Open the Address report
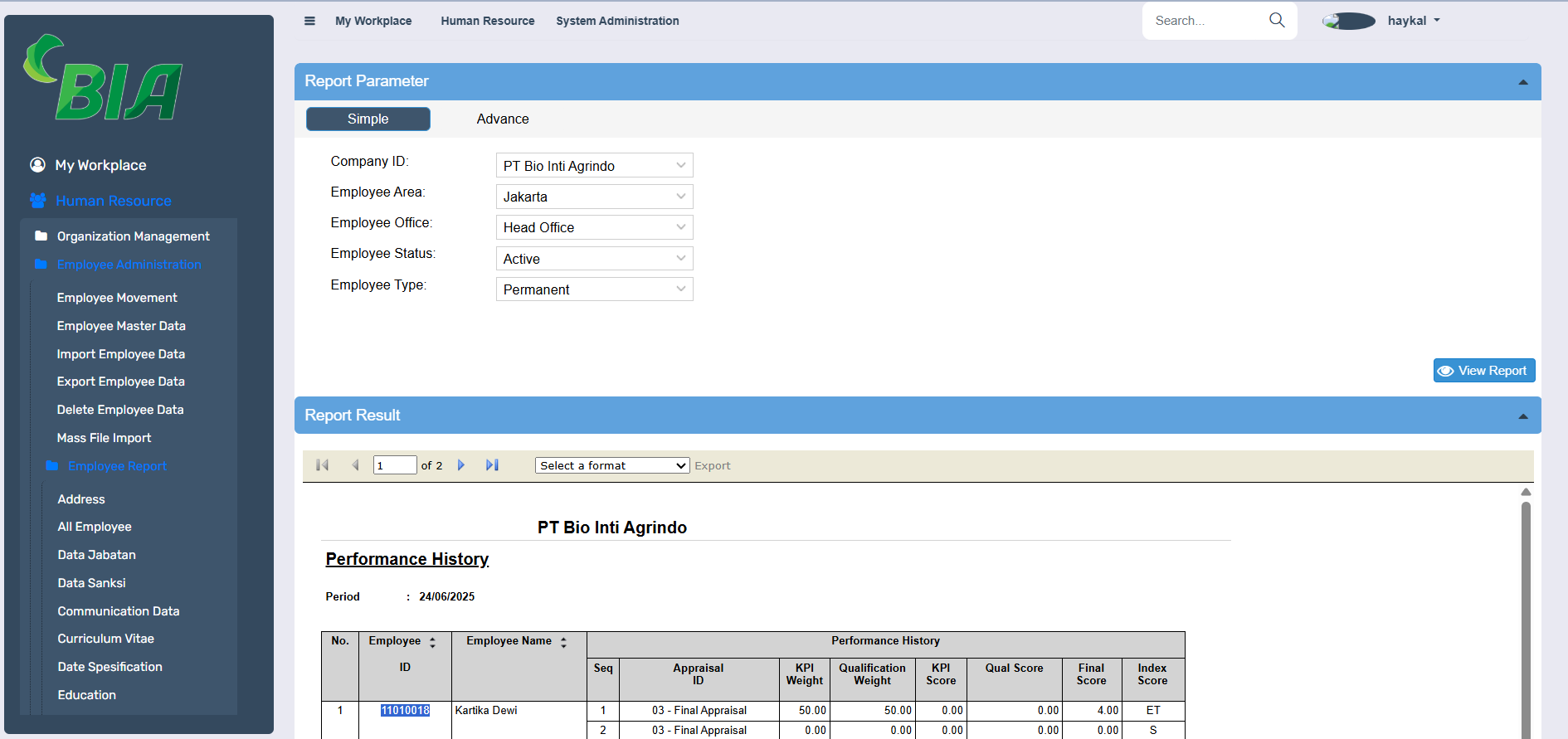1568x739 pixels. point(81,499)
